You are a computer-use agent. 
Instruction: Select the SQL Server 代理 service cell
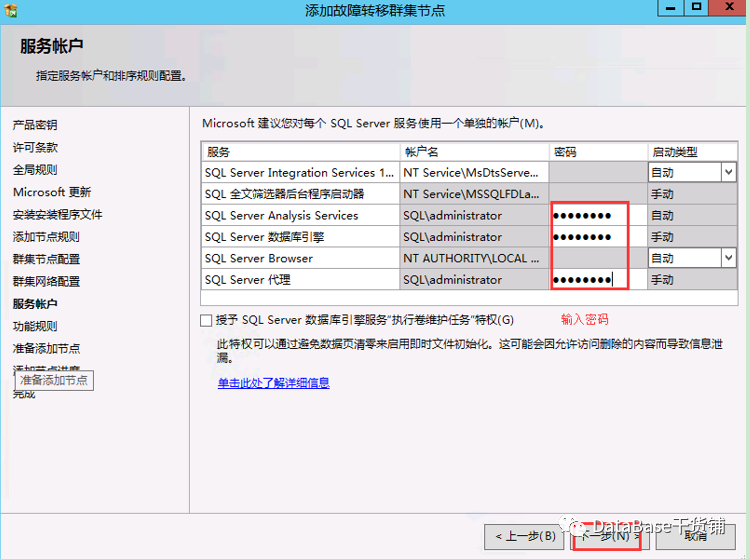(x=301, y=280)
